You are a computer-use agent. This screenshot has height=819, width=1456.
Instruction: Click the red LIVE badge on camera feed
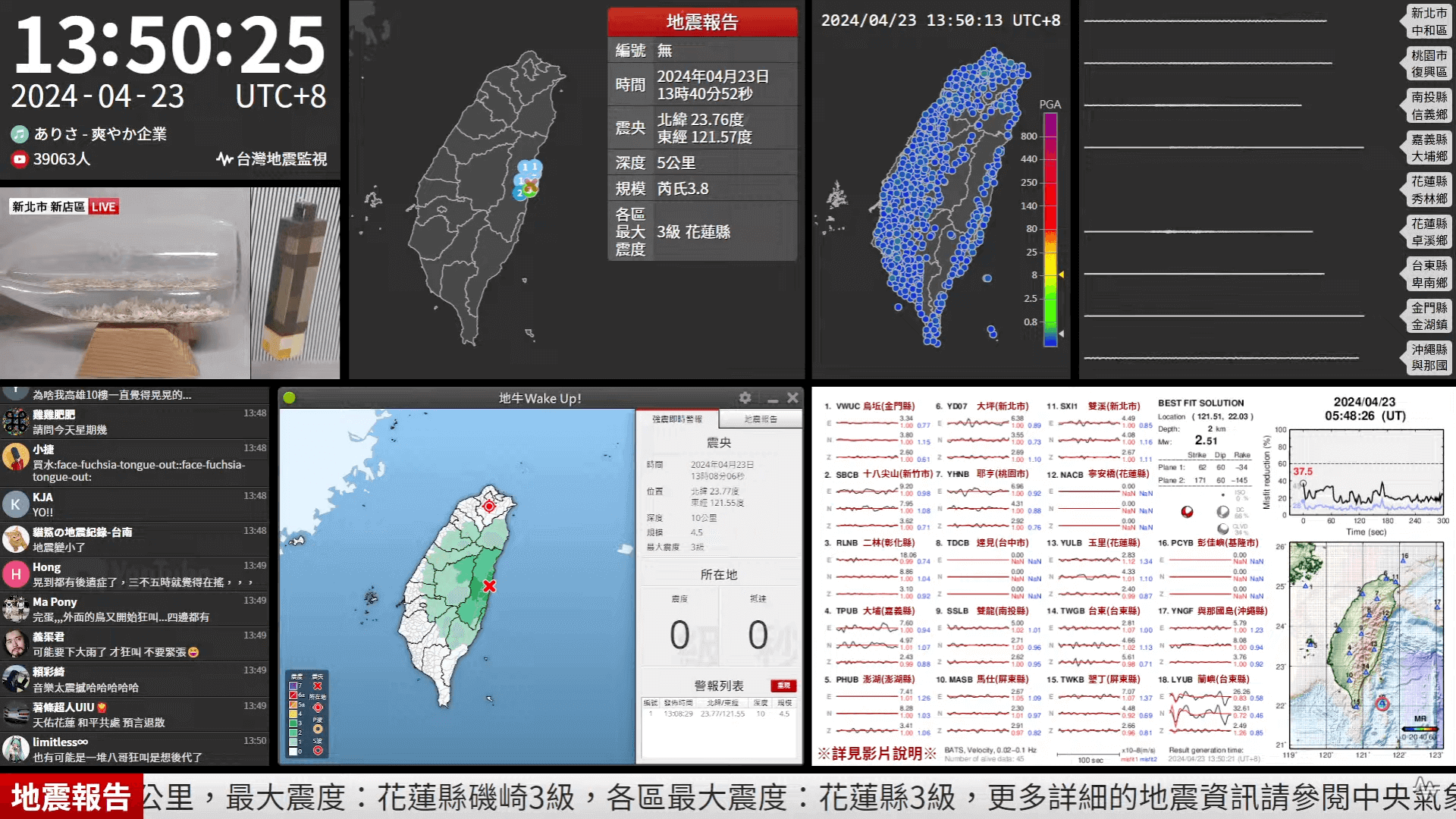103,207
